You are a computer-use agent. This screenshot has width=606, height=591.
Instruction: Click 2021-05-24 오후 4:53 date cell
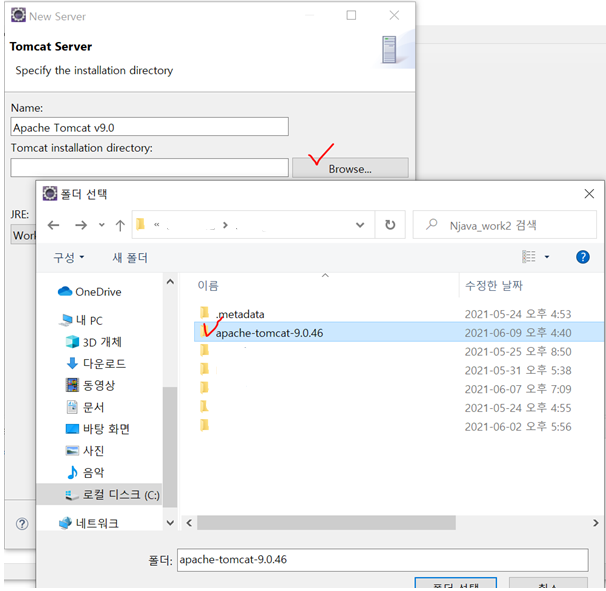(x=518, y=314)
